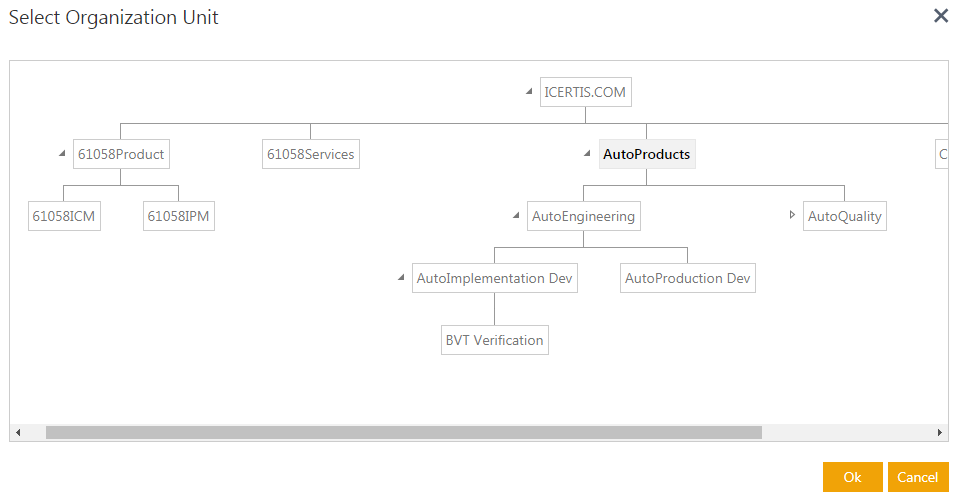Select the 61058IPM unit
Image resolution: width=958 pixels, height=495 pixels.
click(179, 217)
